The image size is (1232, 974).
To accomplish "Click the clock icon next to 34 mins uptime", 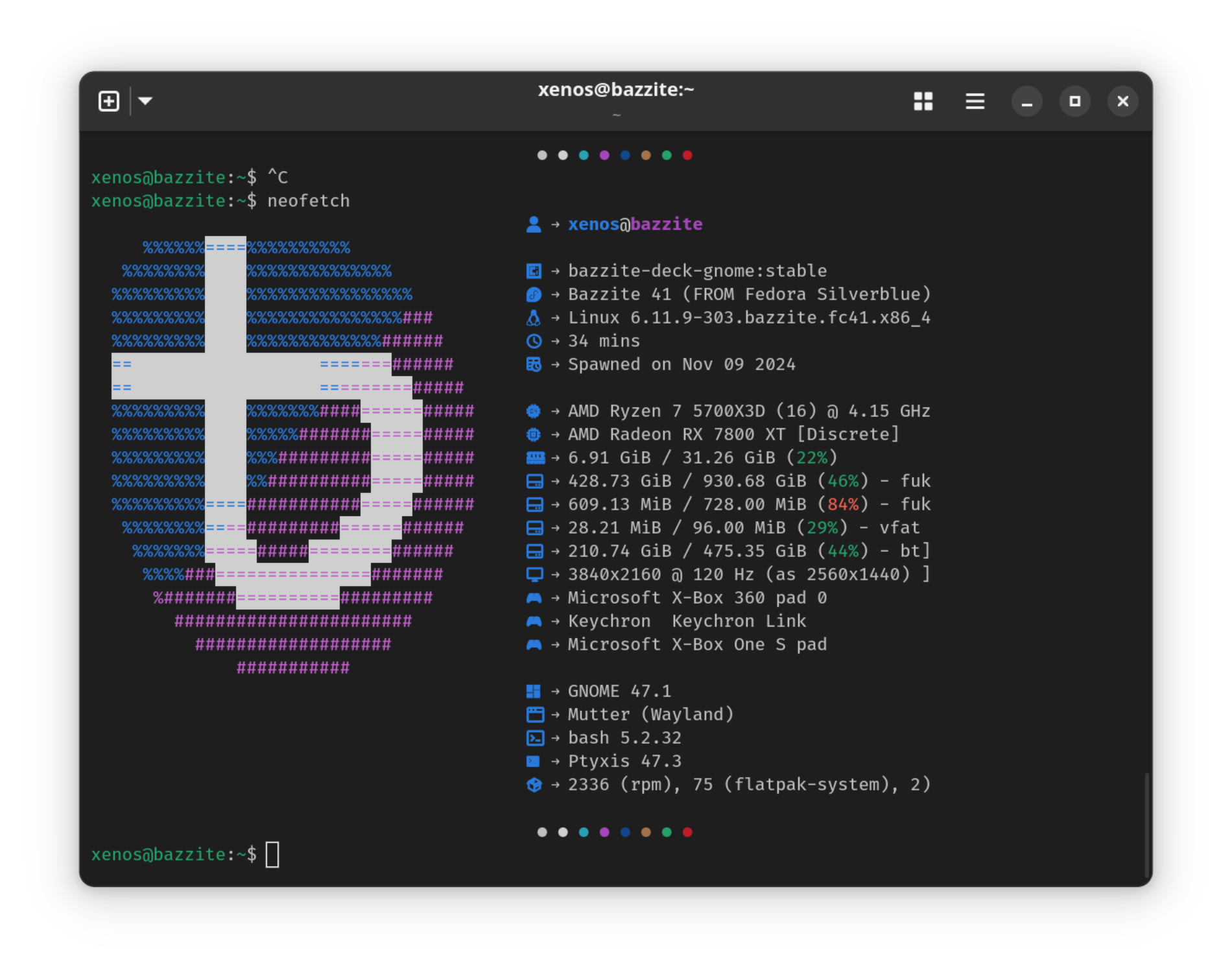I will click(534, 340).
